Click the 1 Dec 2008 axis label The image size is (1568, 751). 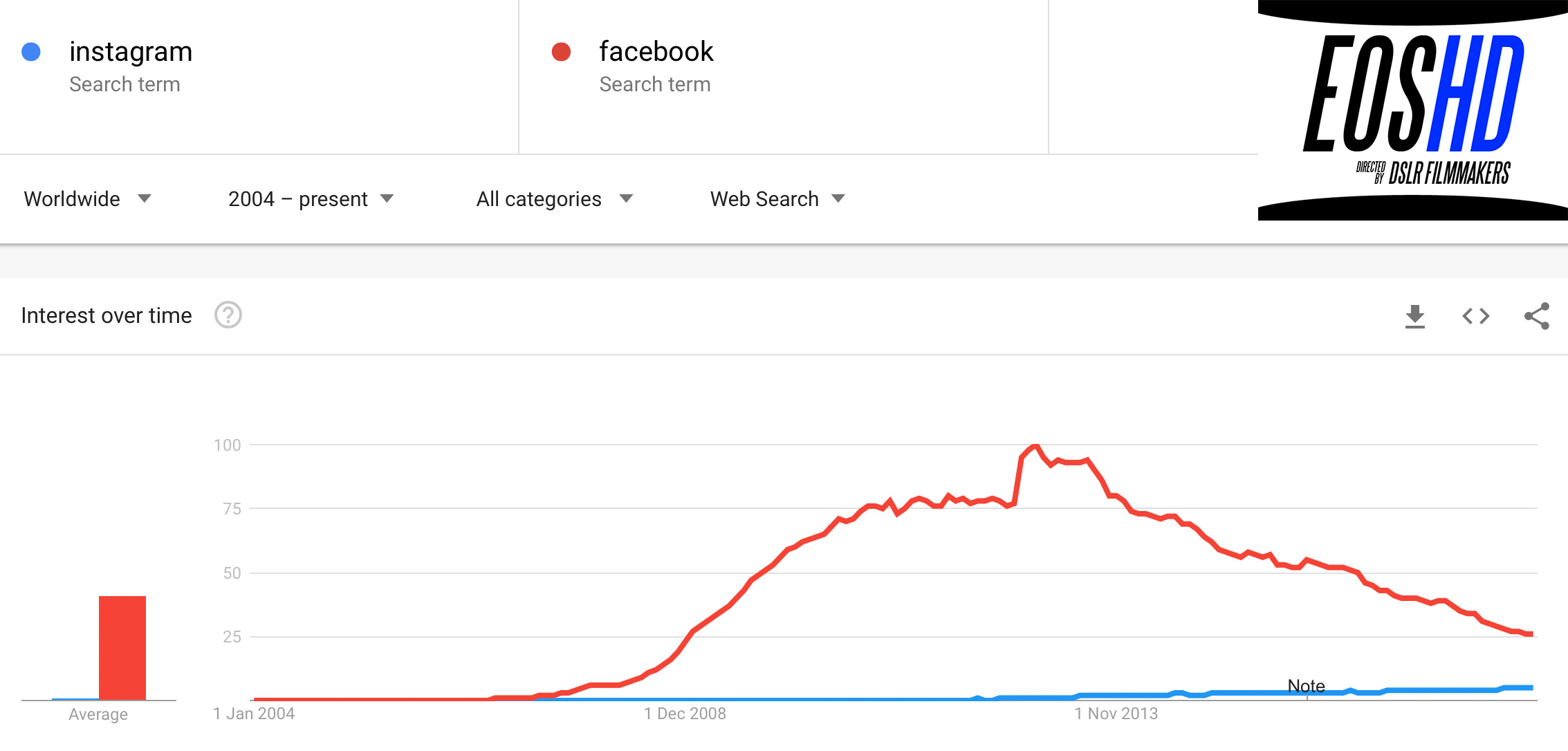(x=685, y=714)
